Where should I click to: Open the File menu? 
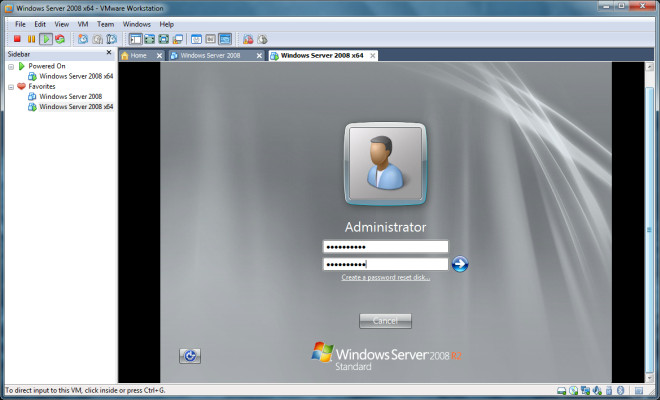pyautogui.click(x=20, y=24)
